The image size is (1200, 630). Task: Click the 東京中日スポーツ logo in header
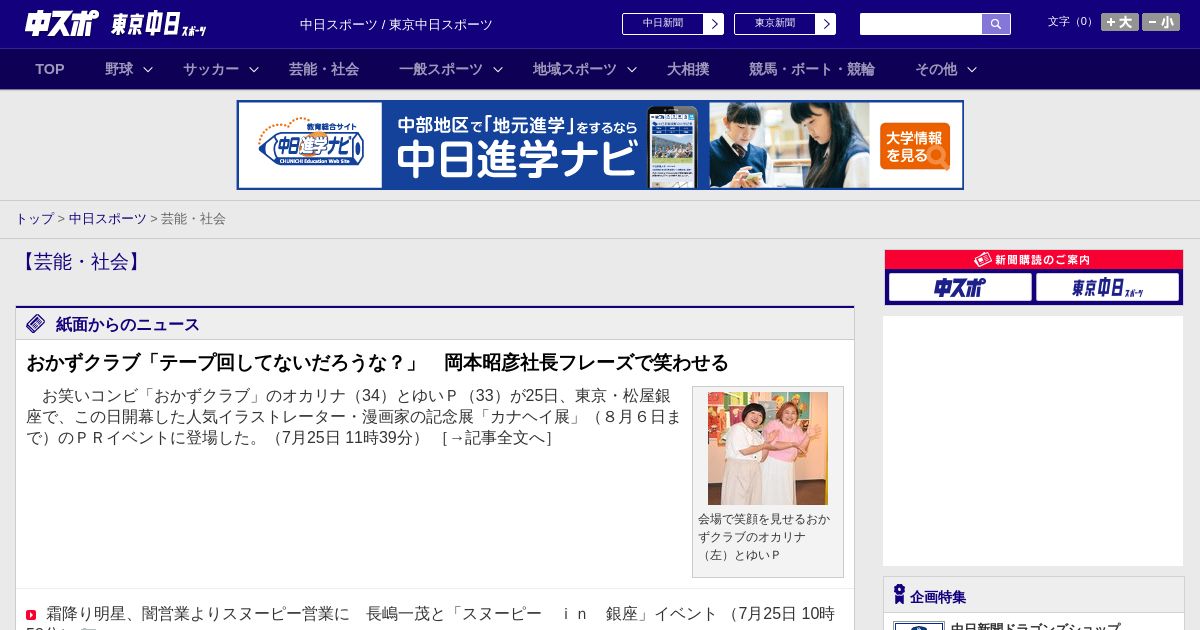[x=159, y=23]
